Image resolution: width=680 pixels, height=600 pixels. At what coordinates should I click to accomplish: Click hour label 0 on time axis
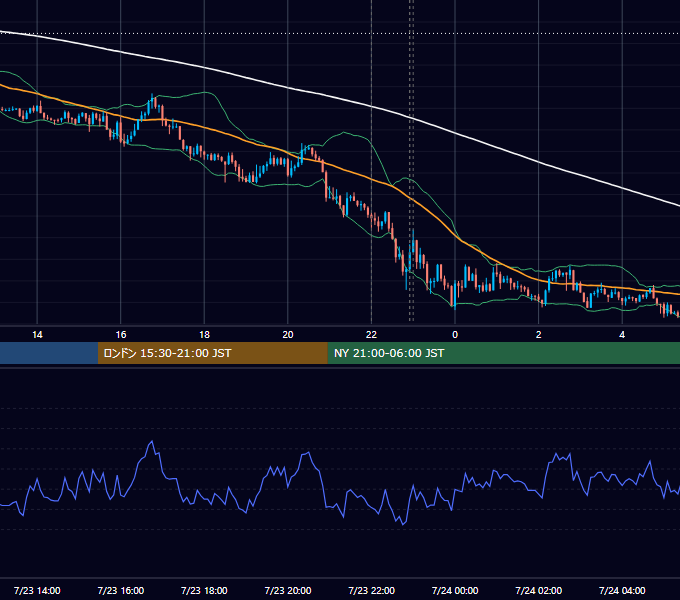click(x=455, y=335)
